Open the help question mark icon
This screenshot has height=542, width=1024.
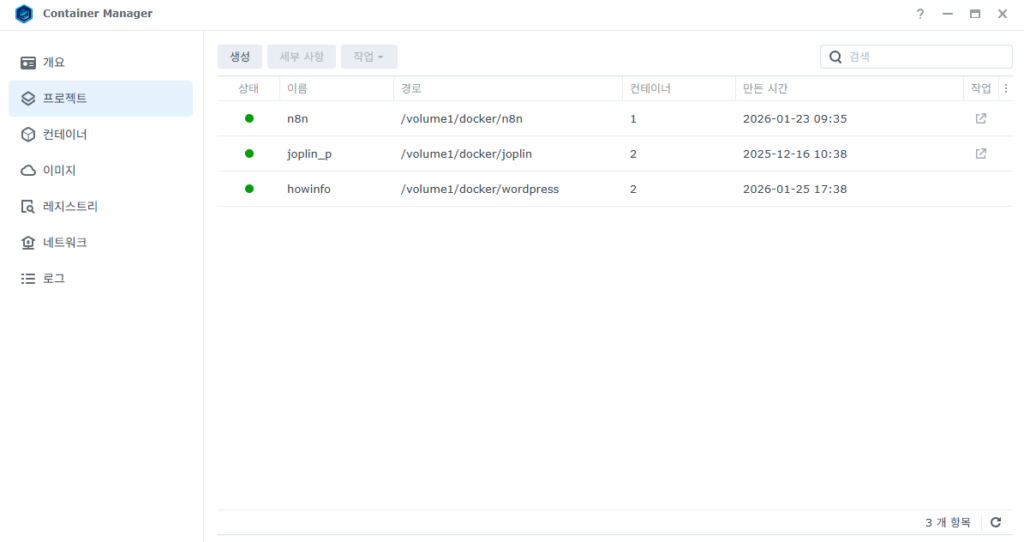tap(920, 14)
